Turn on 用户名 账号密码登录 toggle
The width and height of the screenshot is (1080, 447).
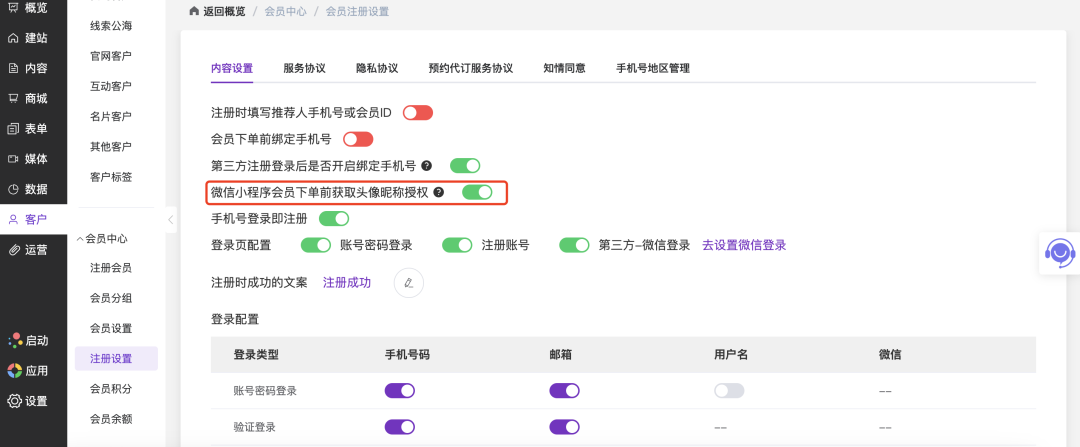pyautogui.click(x=729, y=391)
